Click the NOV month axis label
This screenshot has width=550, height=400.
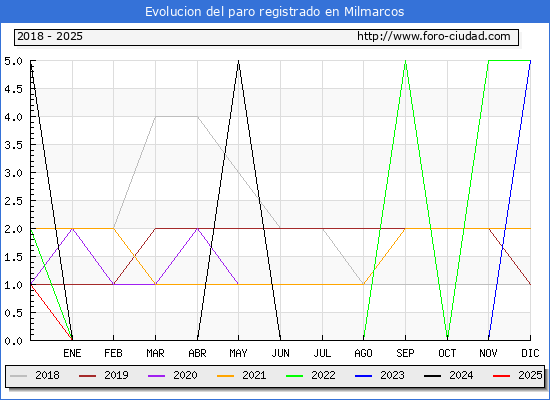[488, 353]
